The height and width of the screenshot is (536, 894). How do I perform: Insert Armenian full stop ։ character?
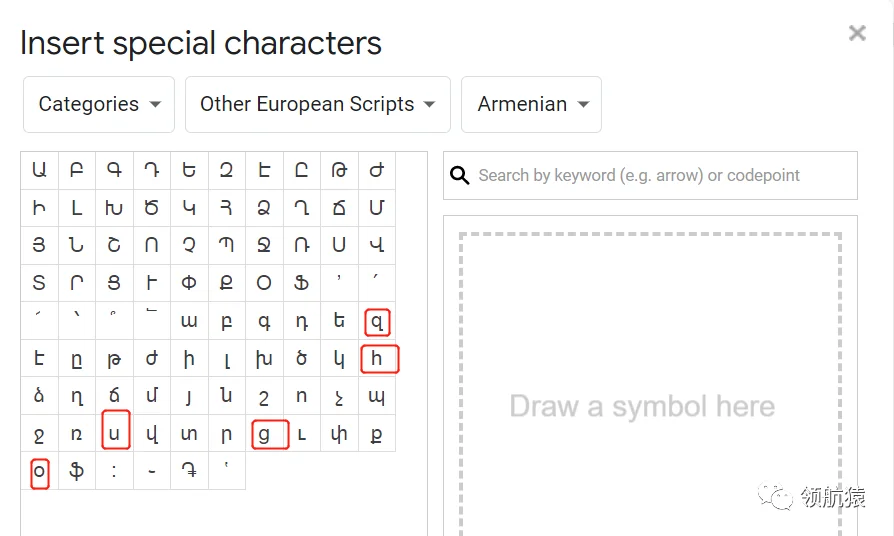115,470
